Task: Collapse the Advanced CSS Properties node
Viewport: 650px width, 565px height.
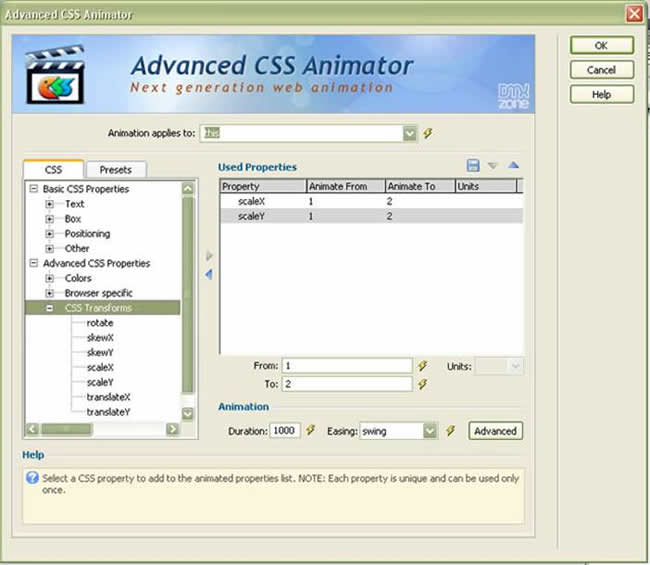Action: (34, 263)
